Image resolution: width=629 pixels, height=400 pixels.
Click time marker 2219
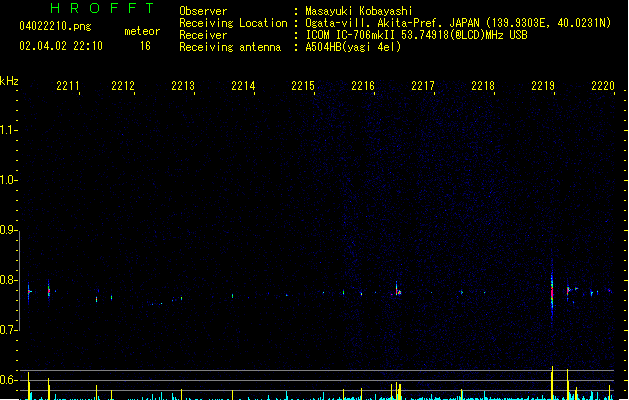[x=543, y=86]
